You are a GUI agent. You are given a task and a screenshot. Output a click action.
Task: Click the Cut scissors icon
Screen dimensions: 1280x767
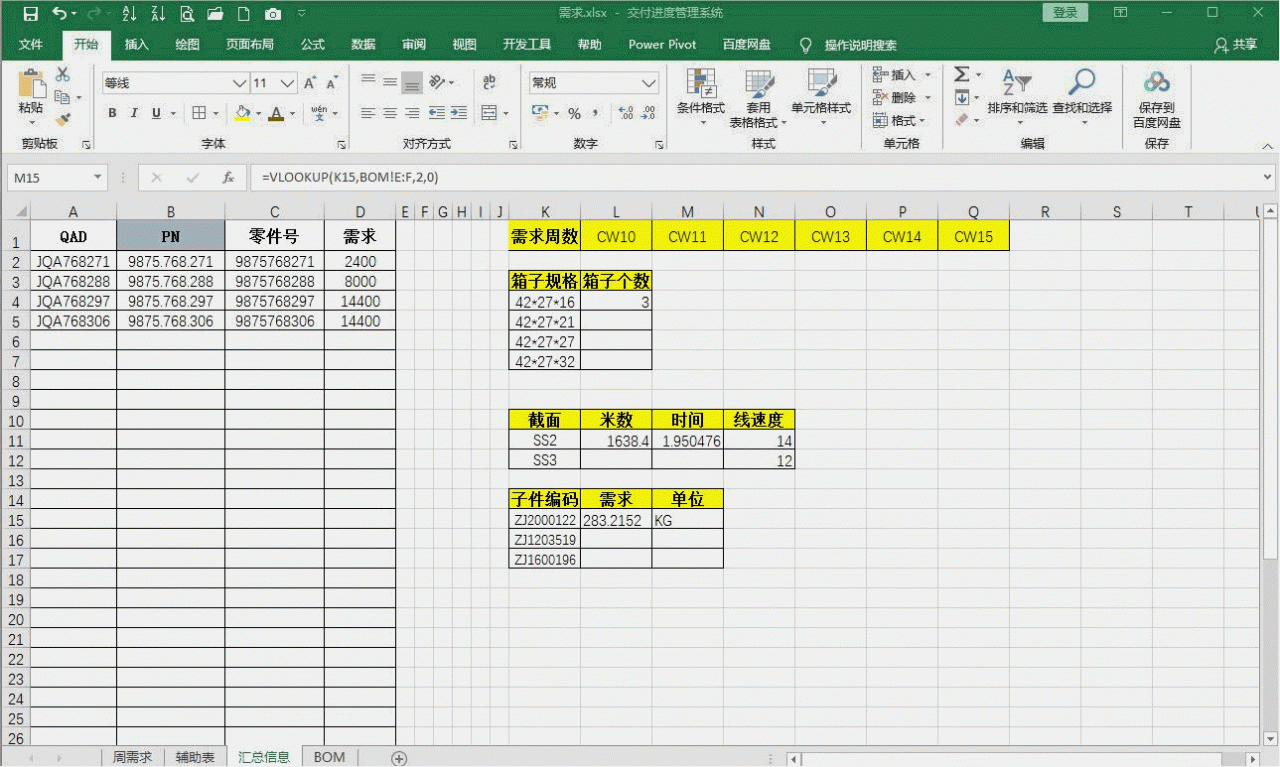(62, 75)
